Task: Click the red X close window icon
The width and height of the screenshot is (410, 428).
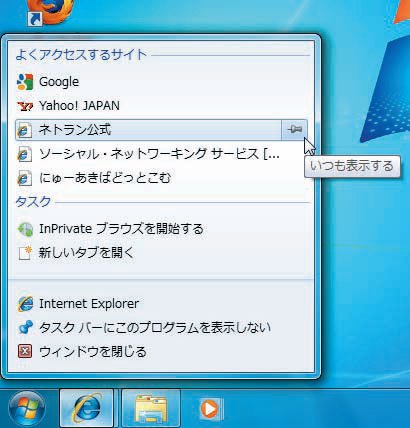Action: [25, 352]
